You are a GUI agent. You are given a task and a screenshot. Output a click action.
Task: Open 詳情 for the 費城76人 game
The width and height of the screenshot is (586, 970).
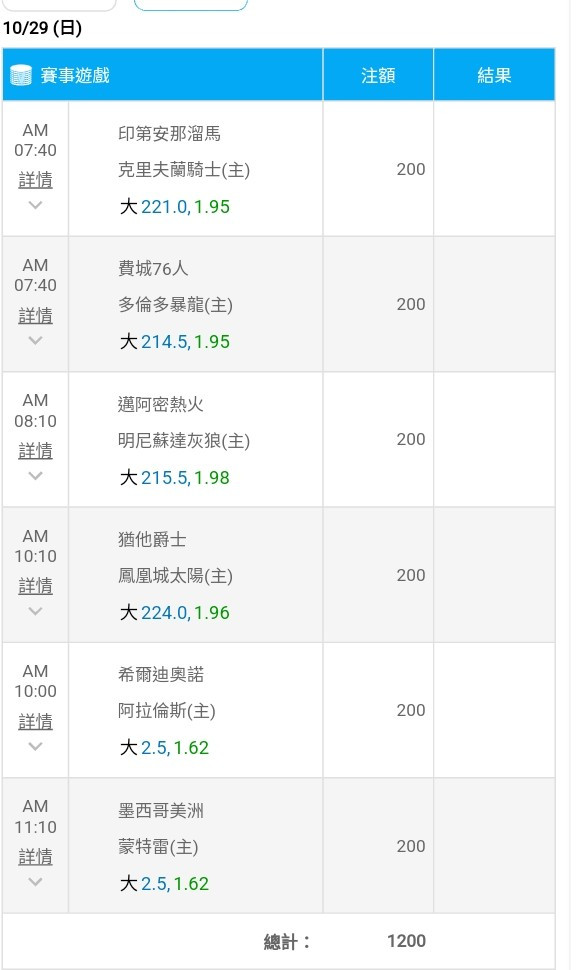(35, 316)
